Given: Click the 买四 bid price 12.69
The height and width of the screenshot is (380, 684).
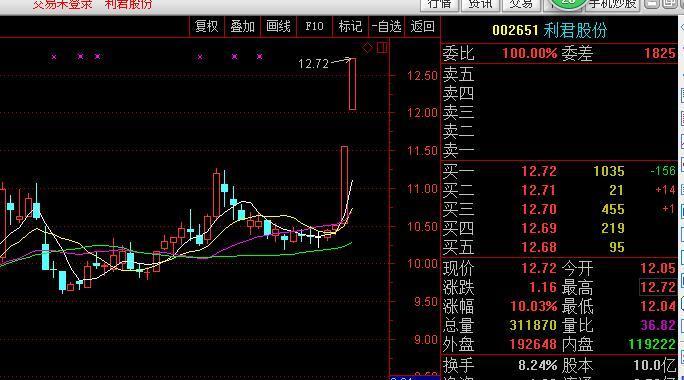Looking at the screenshot, I should tap(539, 228).
